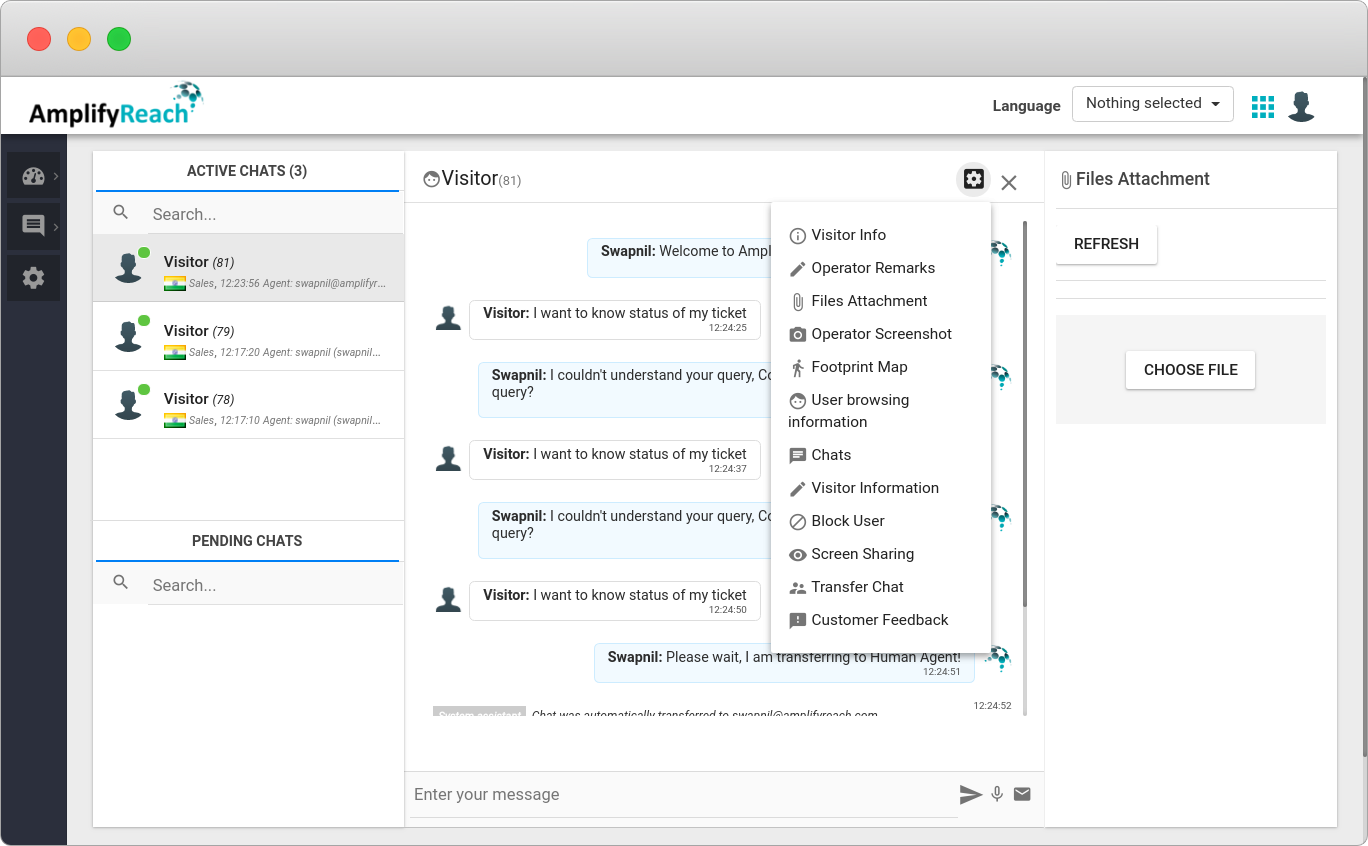Viewport: 1368px width, 846px height.
Task: Open the apps grid icon in header
Action: point(1262,105)
